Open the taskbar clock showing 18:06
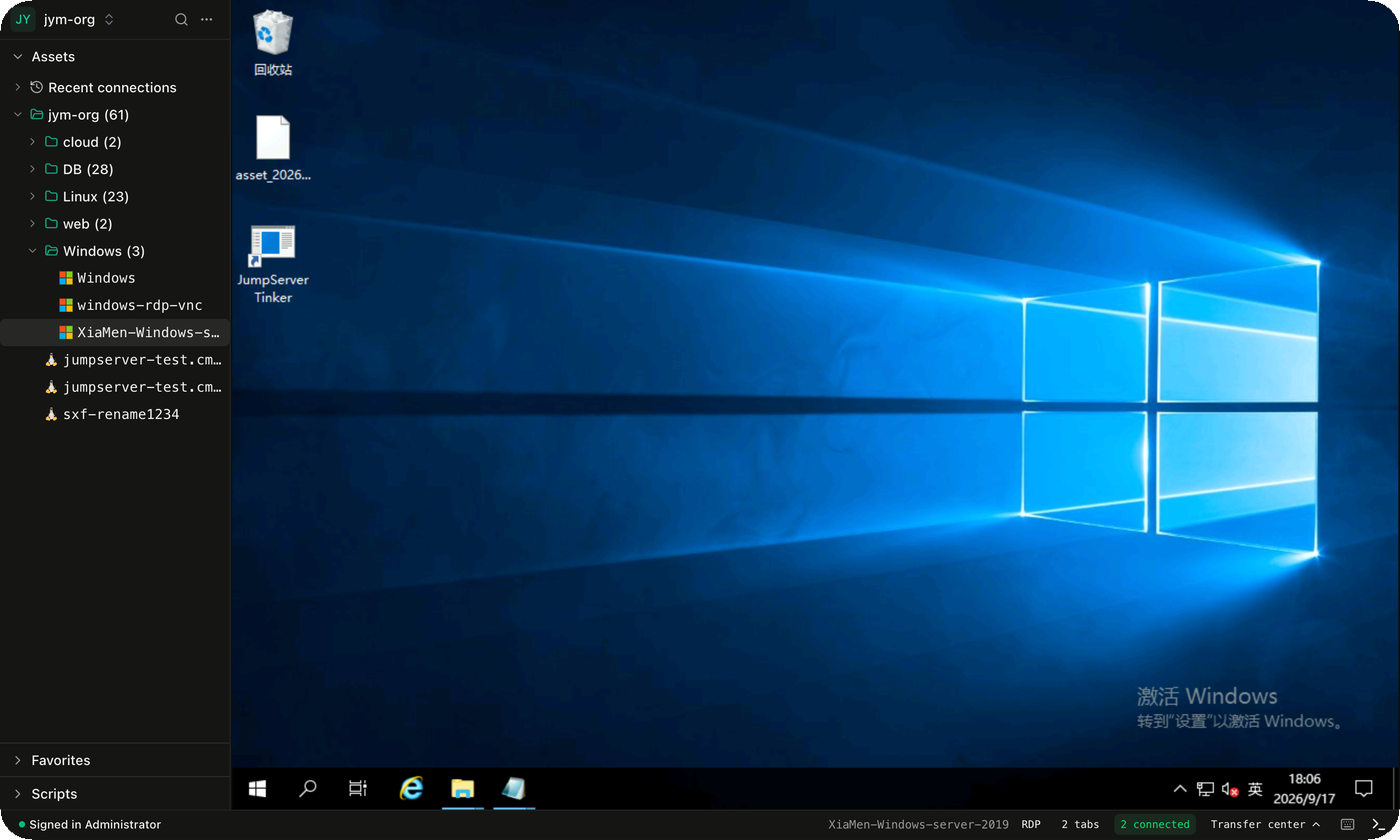The image size is (1400, 840). 1304,789
